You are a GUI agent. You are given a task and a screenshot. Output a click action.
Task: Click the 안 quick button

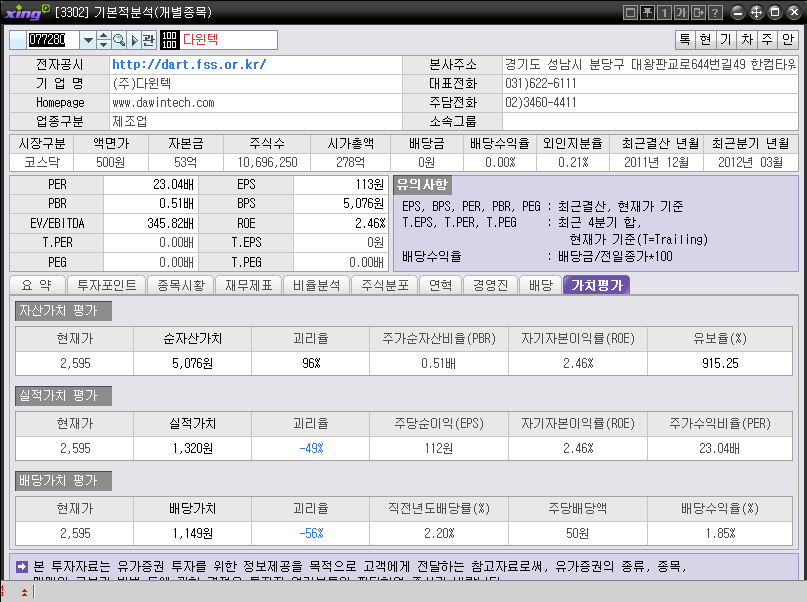(788, 39)
